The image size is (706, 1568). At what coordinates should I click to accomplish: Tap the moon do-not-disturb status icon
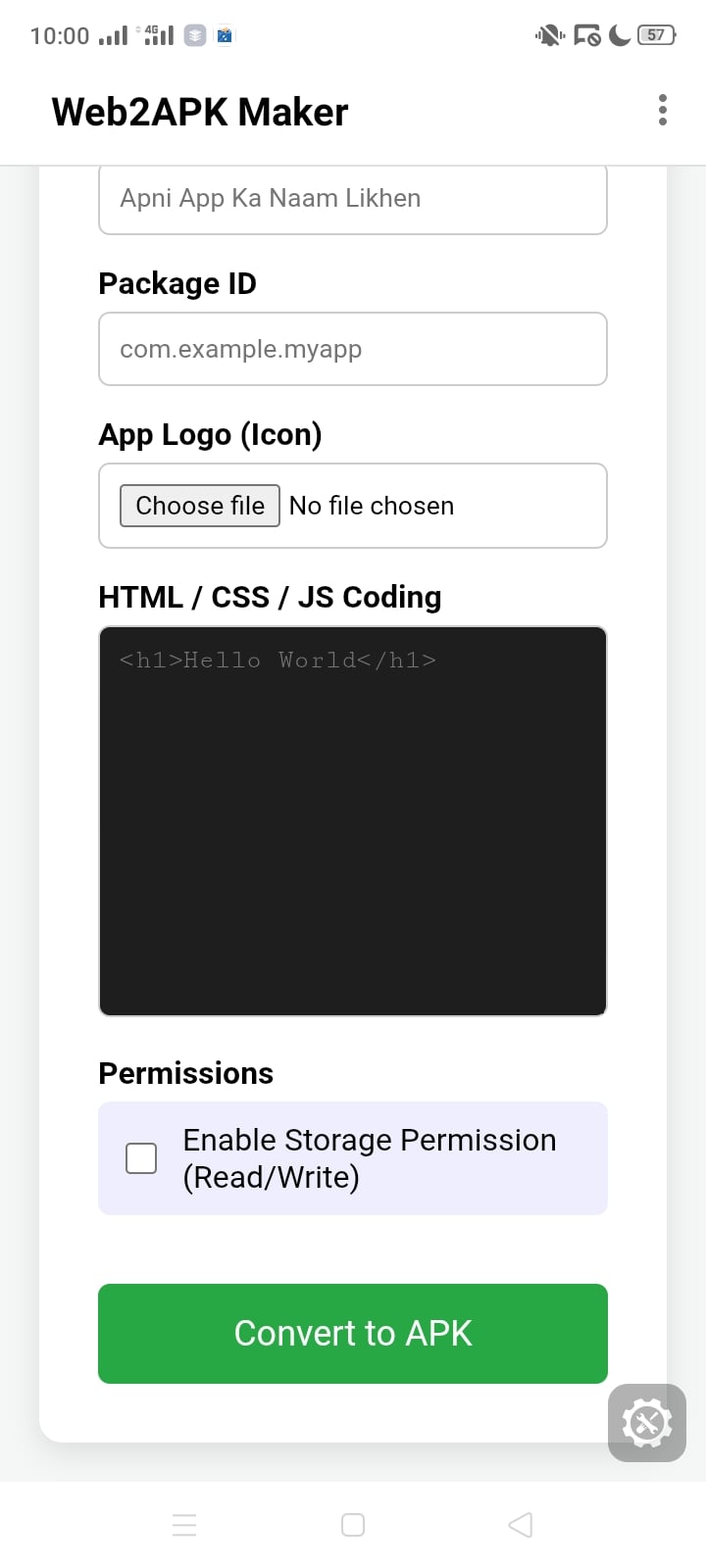click(620, 35)
